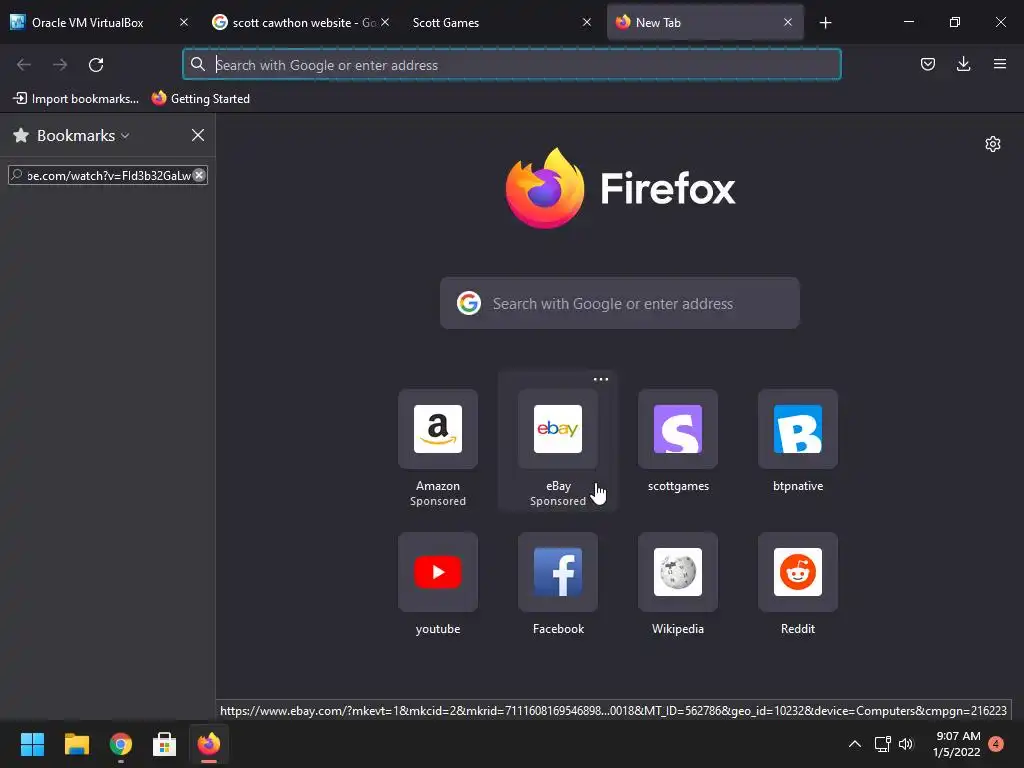Screen dimensions: 1024x768
Task: Open the btpnative shortcut tile
Action: click(x=797, y=429)
